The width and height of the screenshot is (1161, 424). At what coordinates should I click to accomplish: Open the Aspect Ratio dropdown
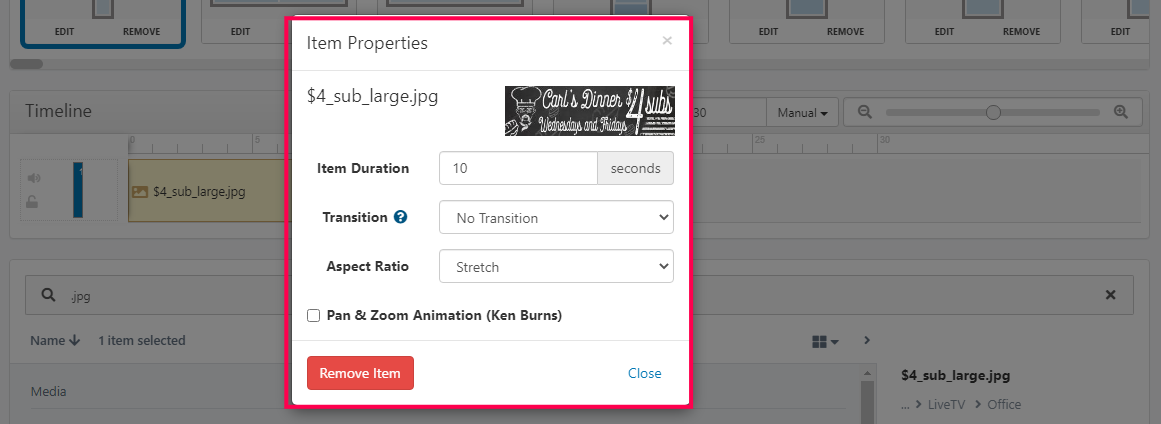pos(556,267)
